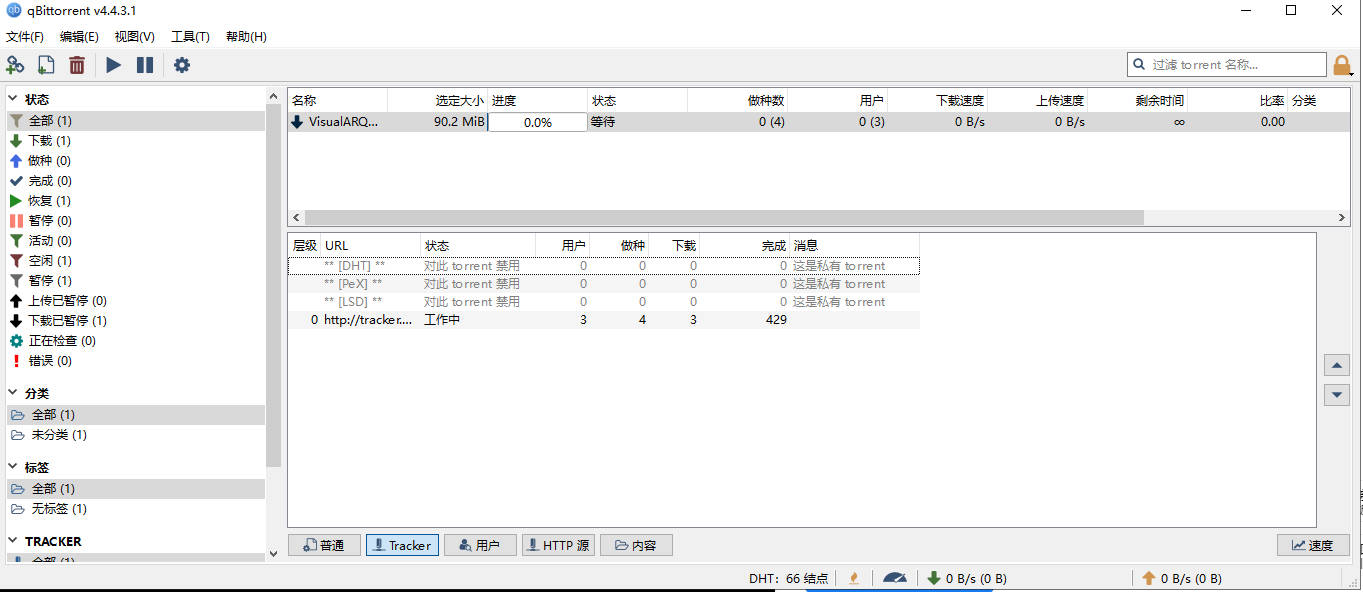Click the red delete torrent icon
Viewport: 1363px width, 592px height.
click(x=77, y=65)
